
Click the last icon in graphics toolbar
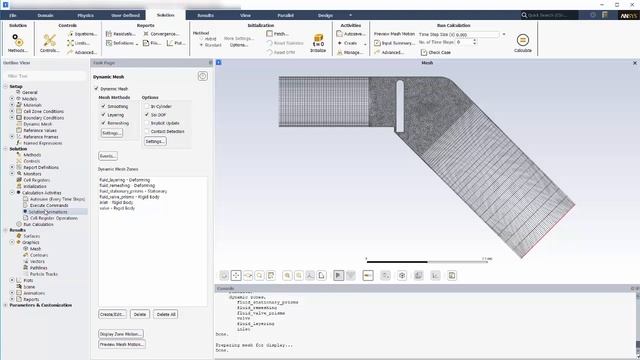click(x=452, y=276)
